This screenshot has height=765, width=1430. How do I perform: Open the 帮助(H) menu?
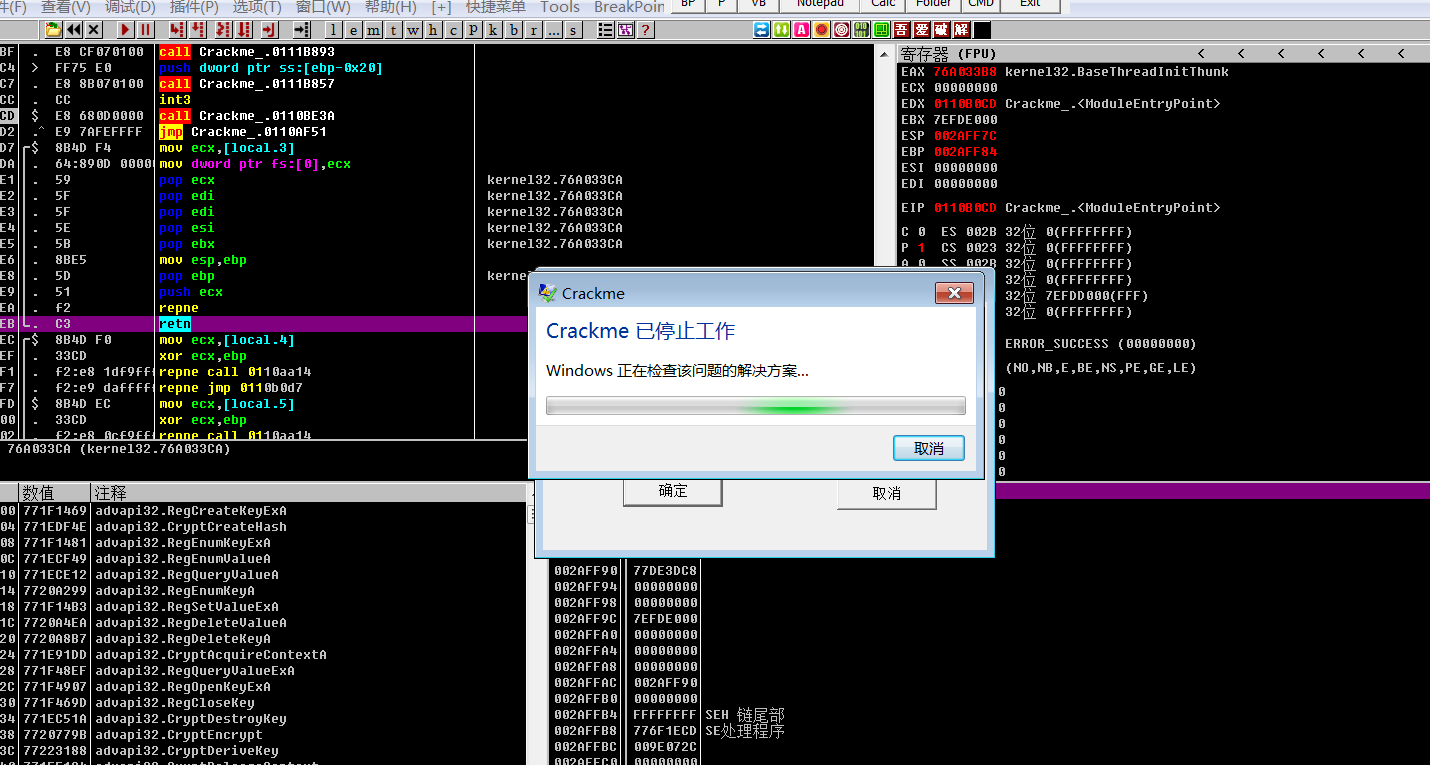(x=390, y=7)
